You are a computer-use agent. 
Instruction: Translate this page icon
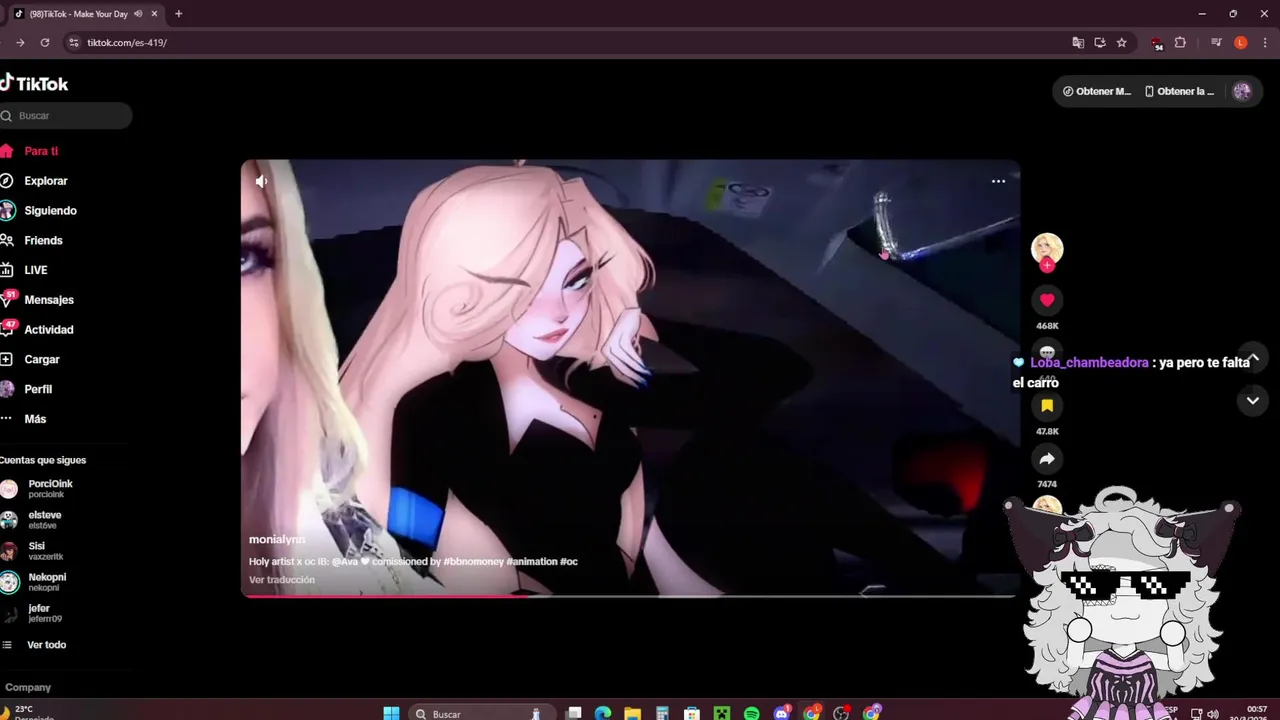[x=1078, y=43]
